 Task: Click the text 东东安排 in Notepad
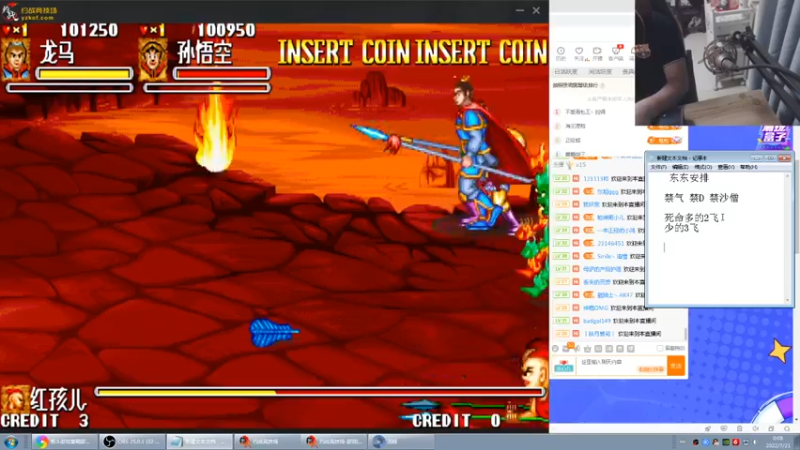689,178
